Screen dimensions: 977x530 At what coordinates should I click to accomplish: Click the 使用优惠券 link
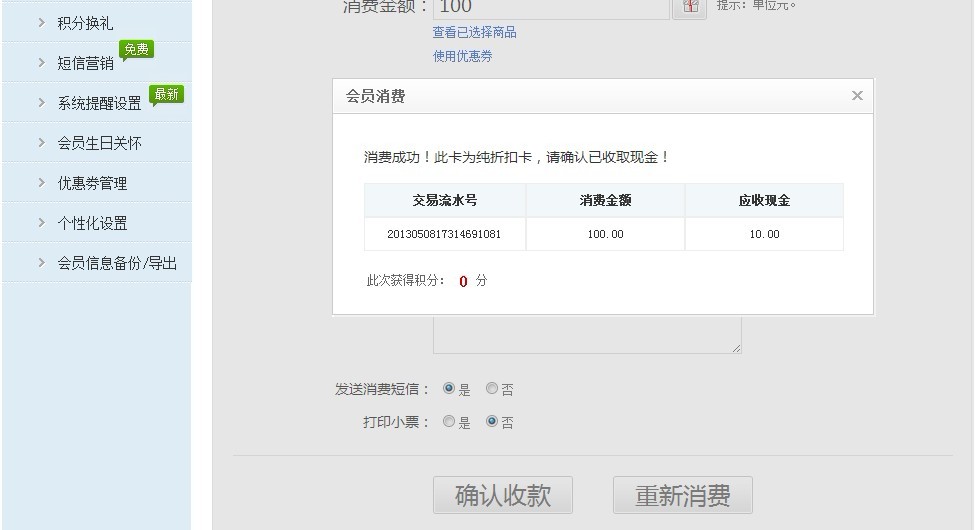click(x=462, y=56)
